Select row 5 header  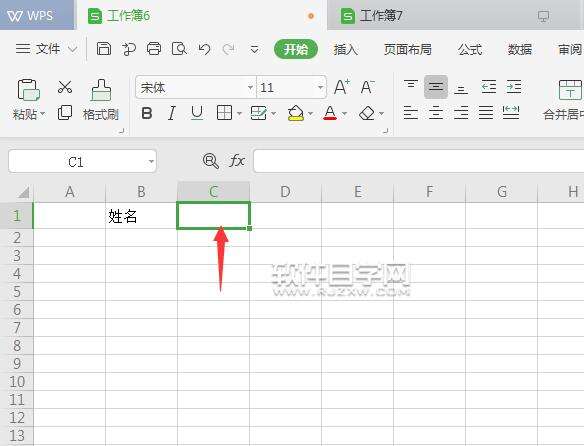17,292
